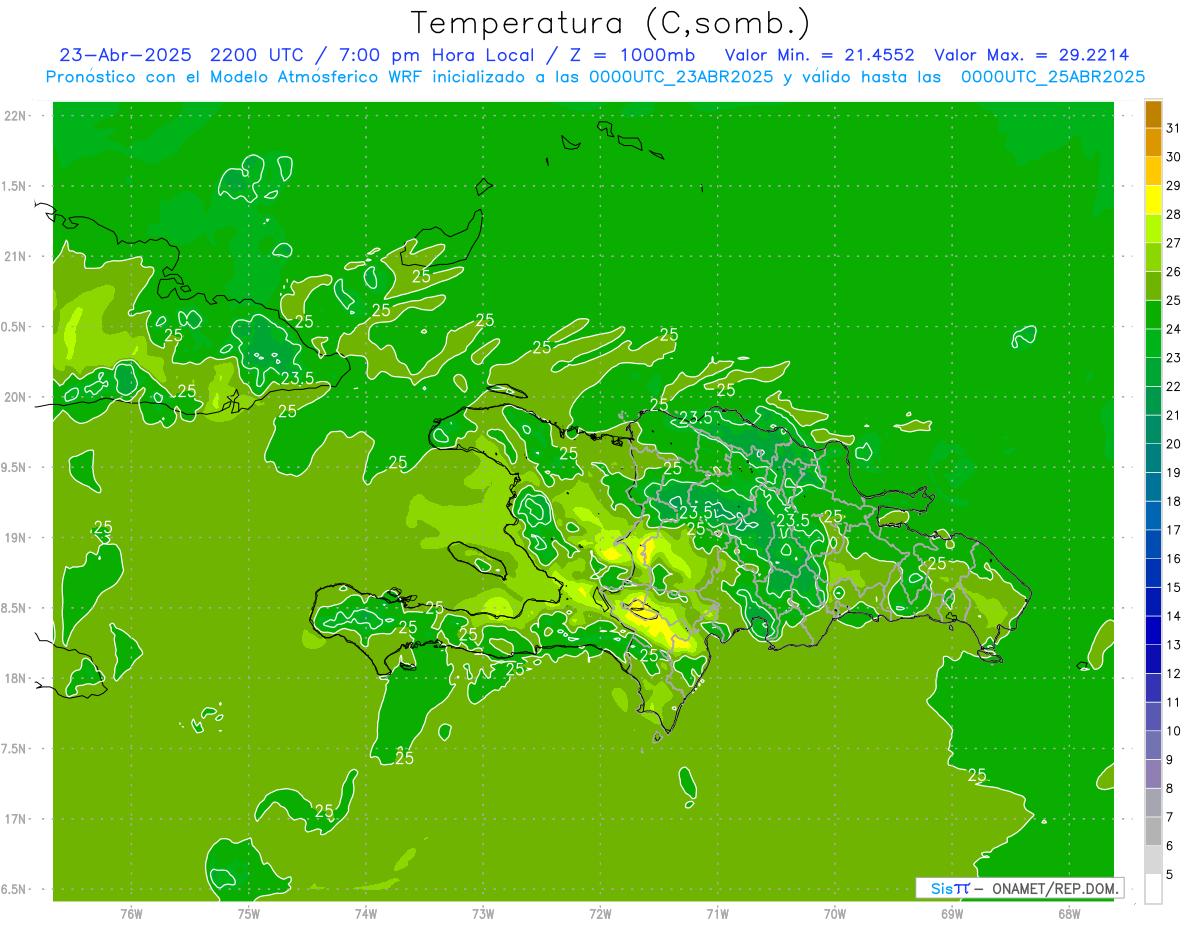The width and height of the screenshot is (1200, 927).
Task: Click the '70W' longitude label
Action: tap(835, 913)
